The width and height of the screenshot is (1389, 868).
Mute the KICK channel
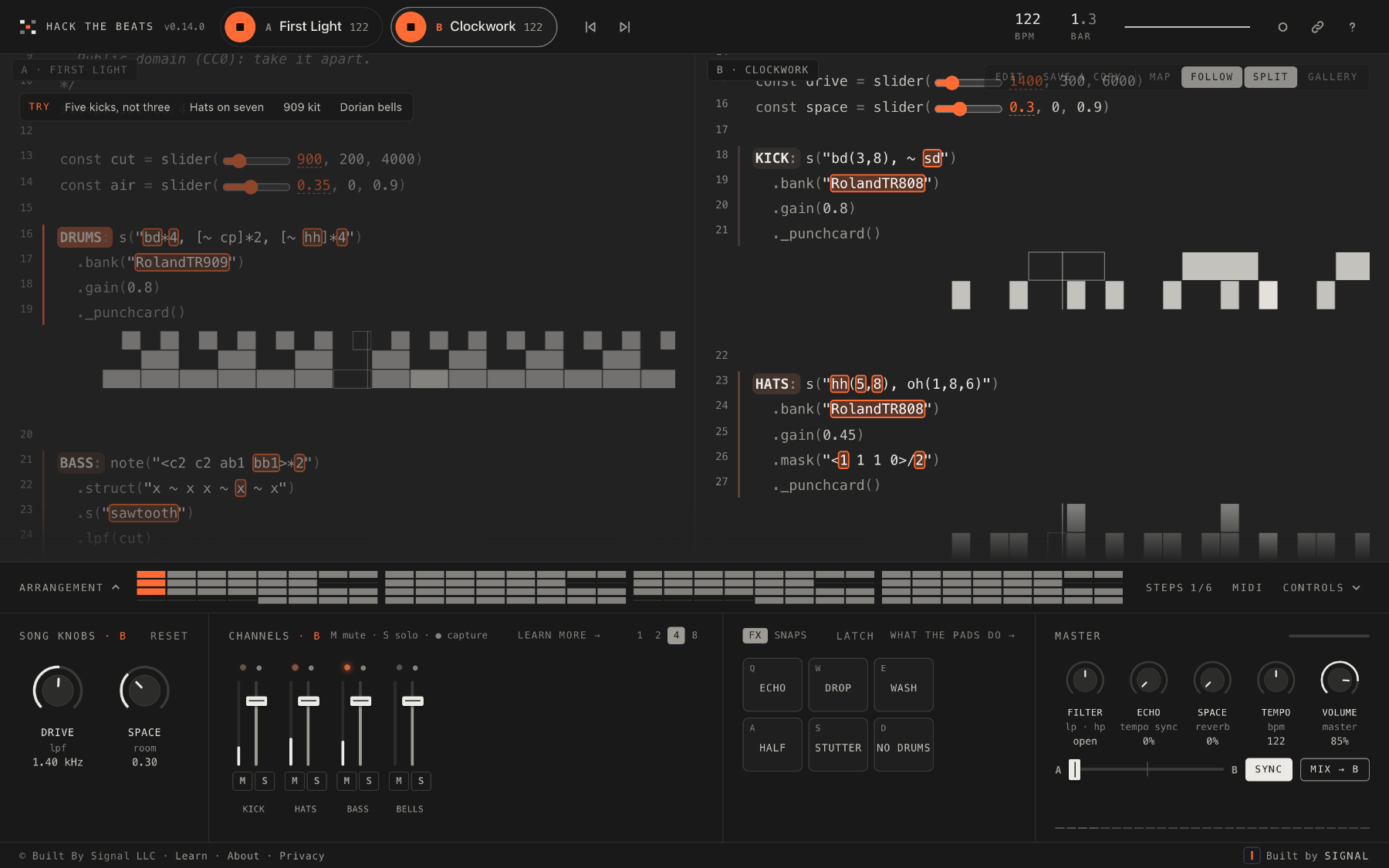[x=242, y=781]
